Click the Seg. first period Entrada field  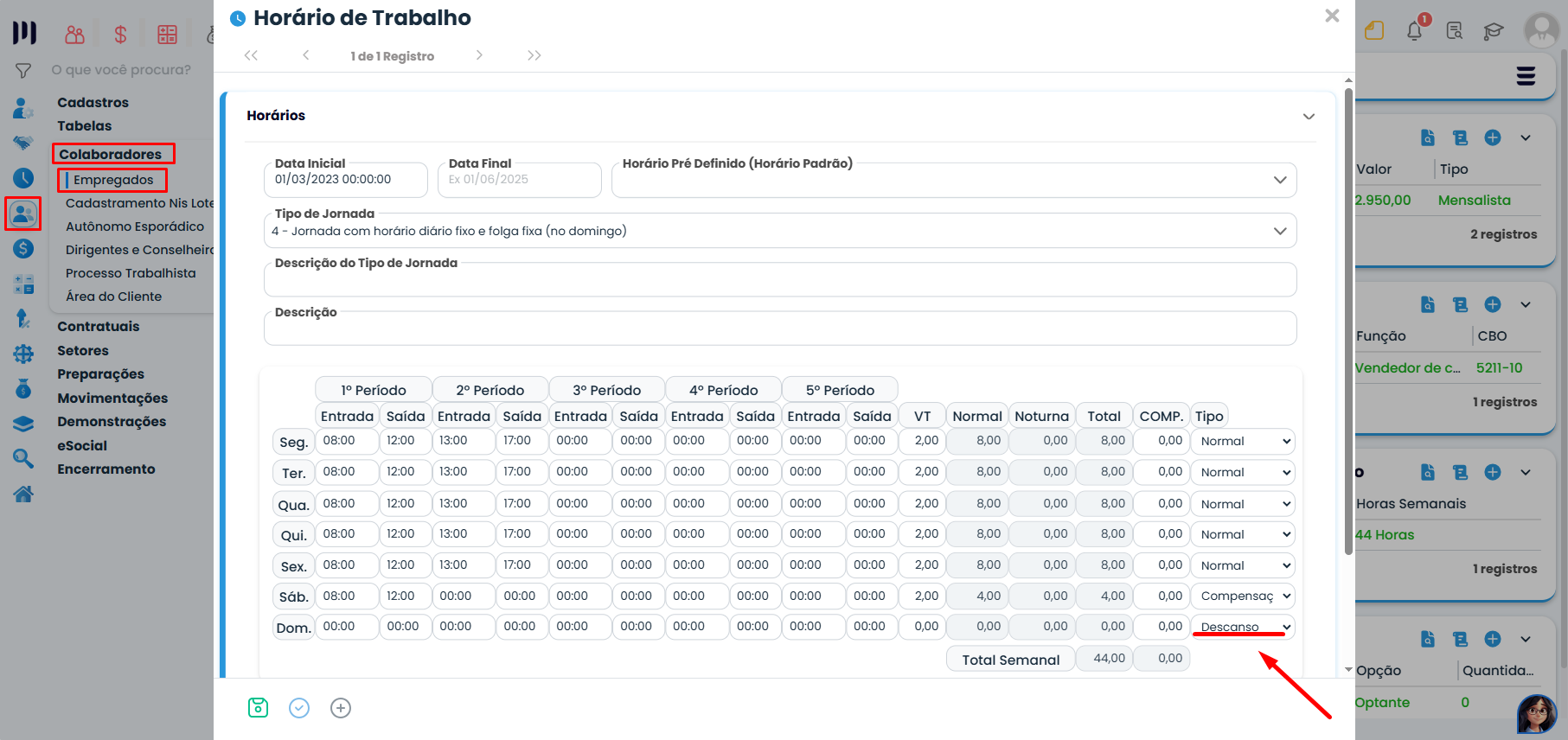(346, 441)
